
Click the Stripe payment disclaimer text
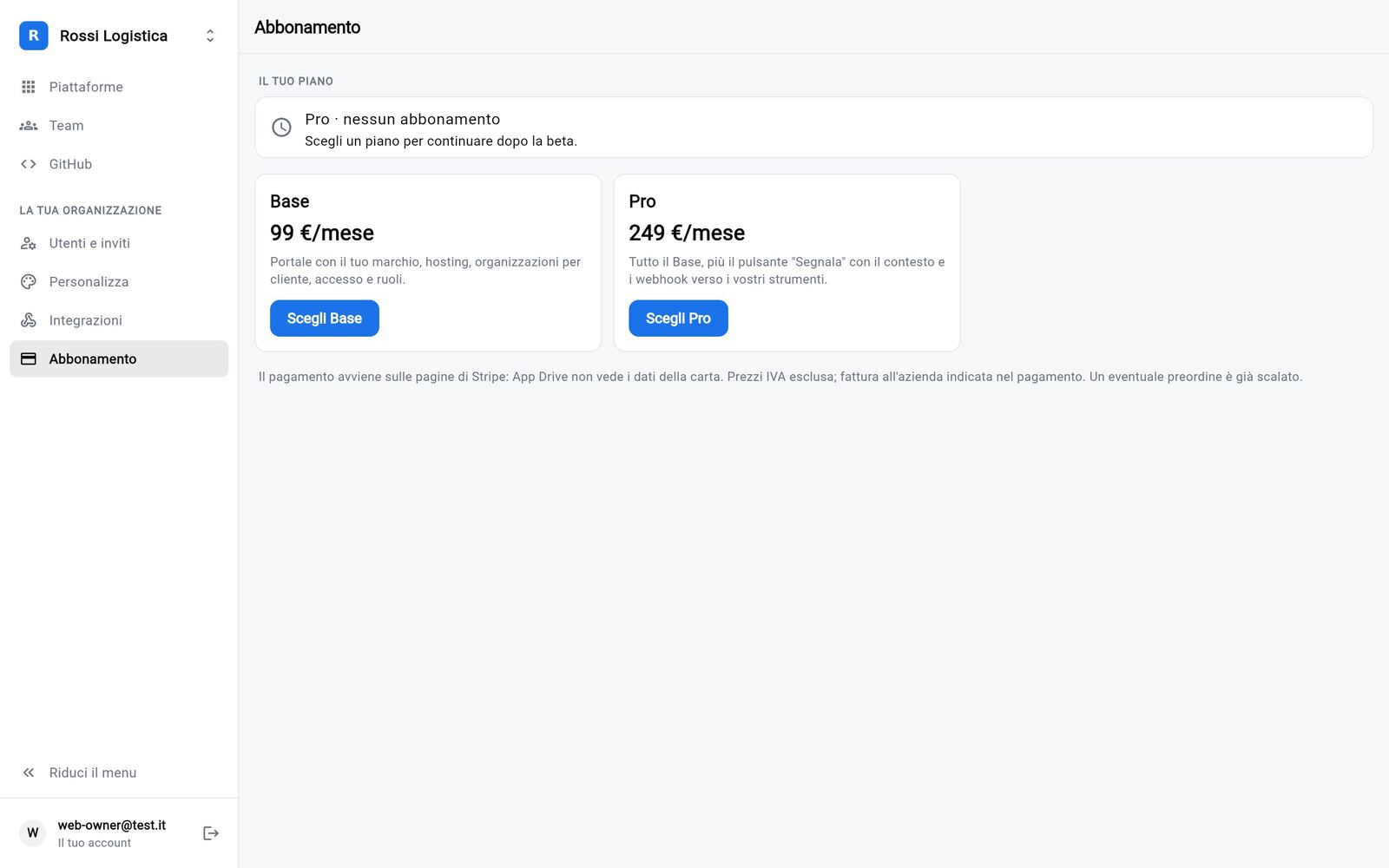pos(780,377)
